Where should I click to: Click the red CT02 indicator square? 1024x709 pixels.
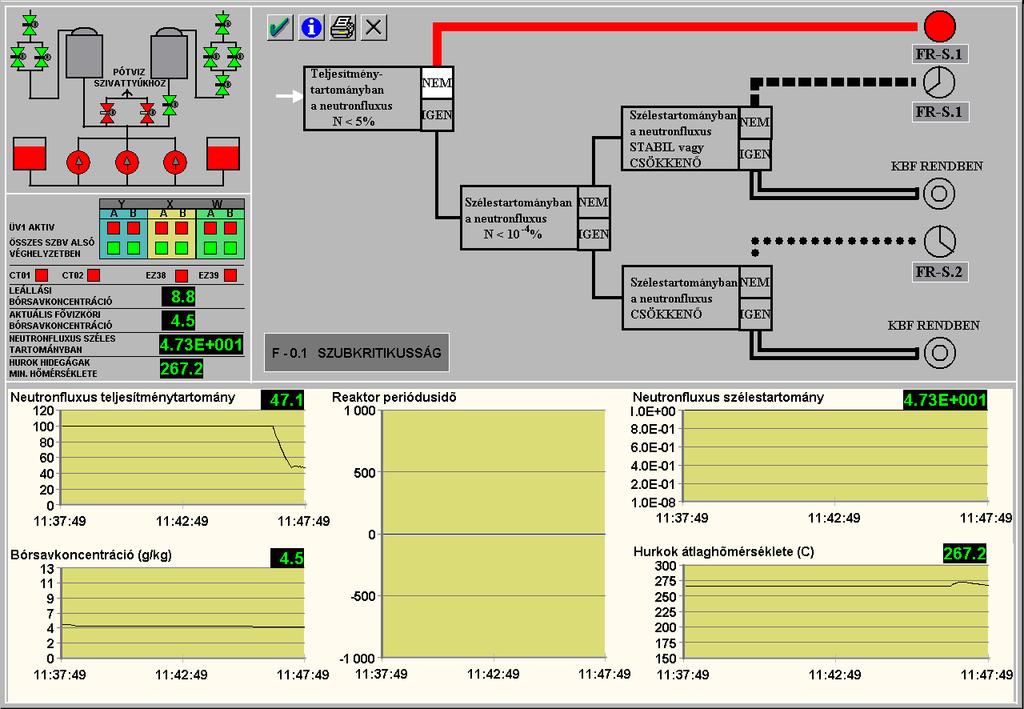(x=93, y=276)
